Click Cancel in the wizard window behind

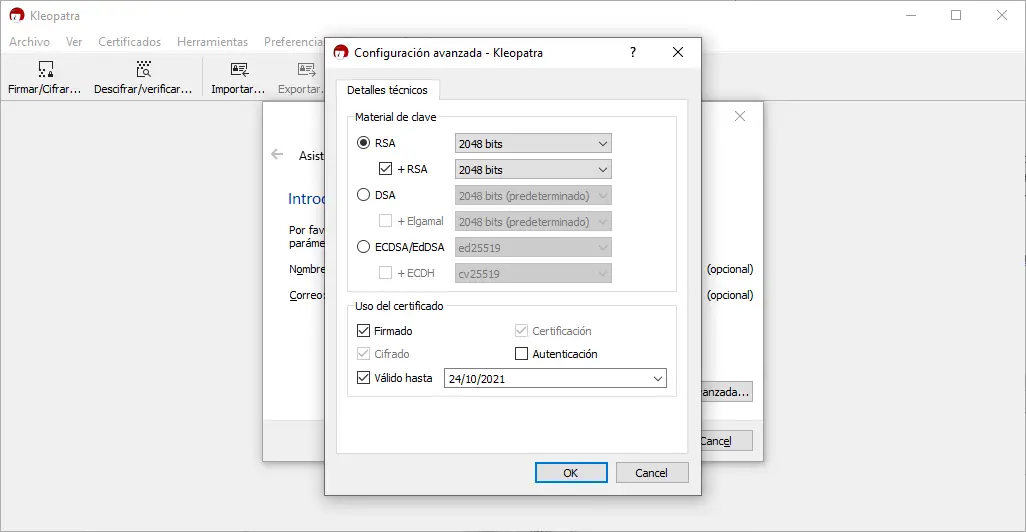point(726,440)
